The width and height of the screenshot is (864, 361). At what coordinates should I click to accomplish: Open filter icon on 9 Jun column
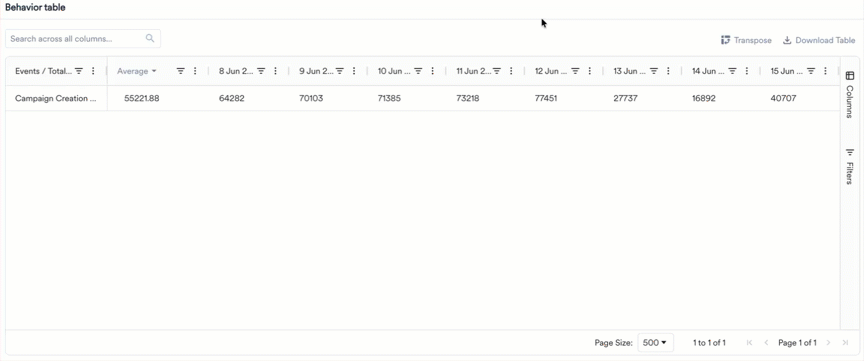pos(340,71)
